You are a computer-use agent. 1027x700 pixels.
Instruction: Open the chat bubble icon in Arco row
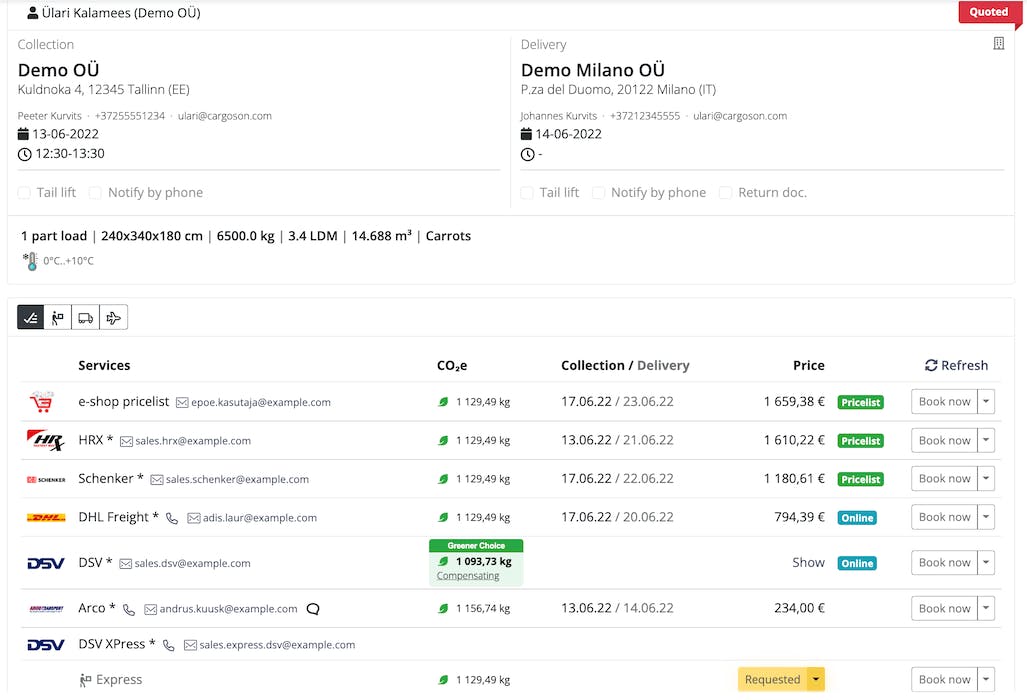click(x=313, y=608)
